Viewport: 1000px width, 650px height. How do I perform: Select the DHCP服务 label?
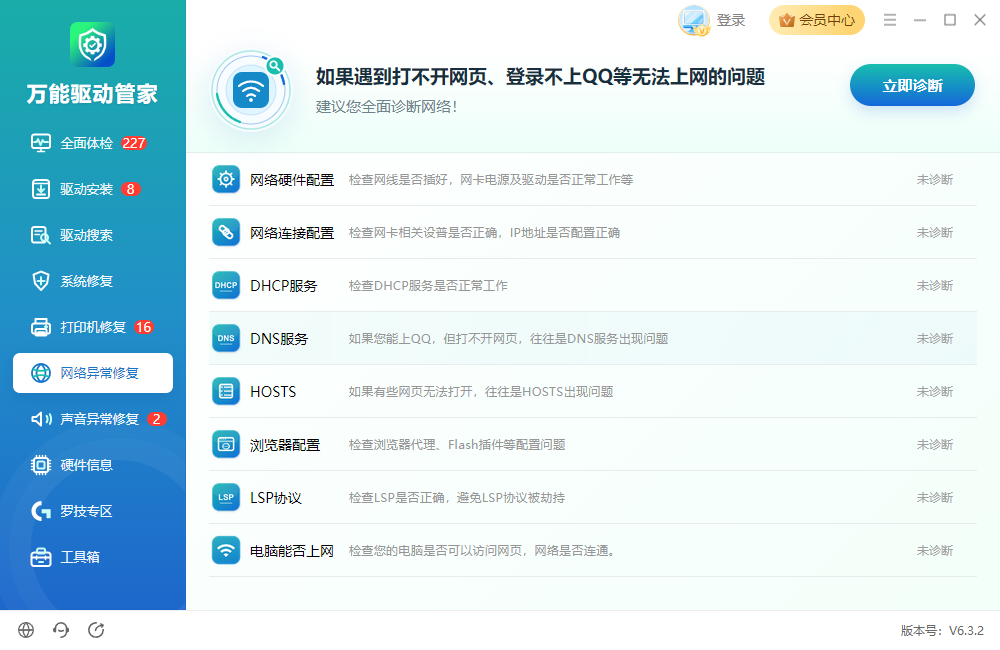coord(284,286)
